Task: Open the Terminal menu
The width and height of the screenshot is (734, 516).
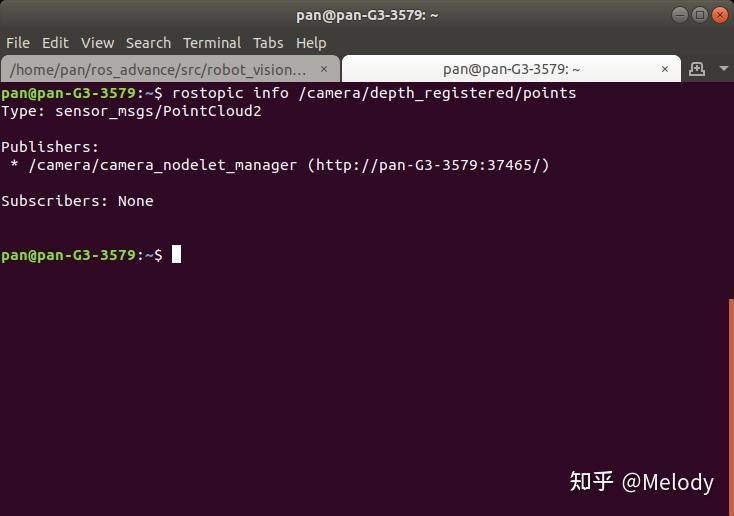Action: coord(212,43)
